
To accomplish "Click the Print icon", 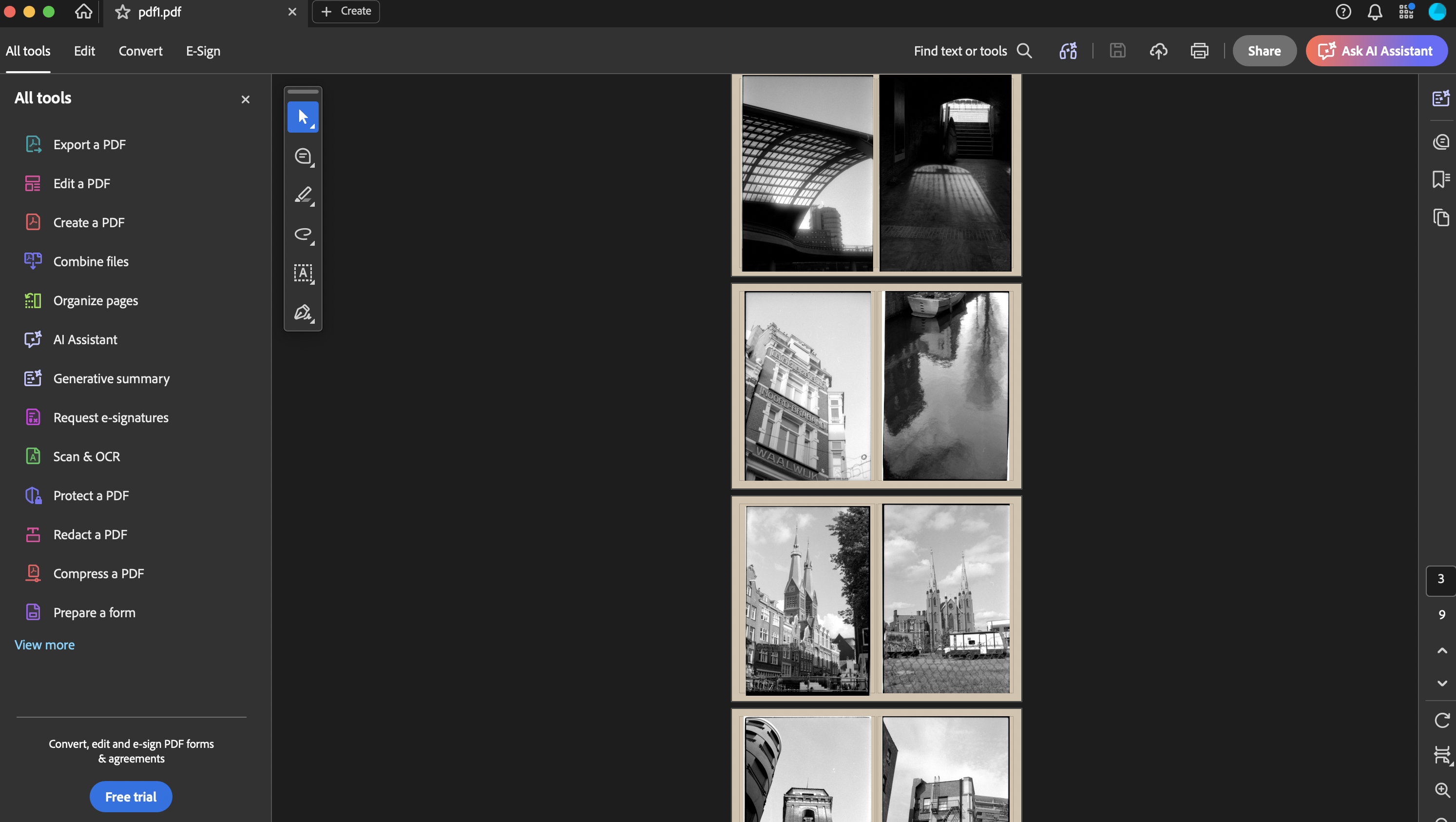I will pos(1199,51).
